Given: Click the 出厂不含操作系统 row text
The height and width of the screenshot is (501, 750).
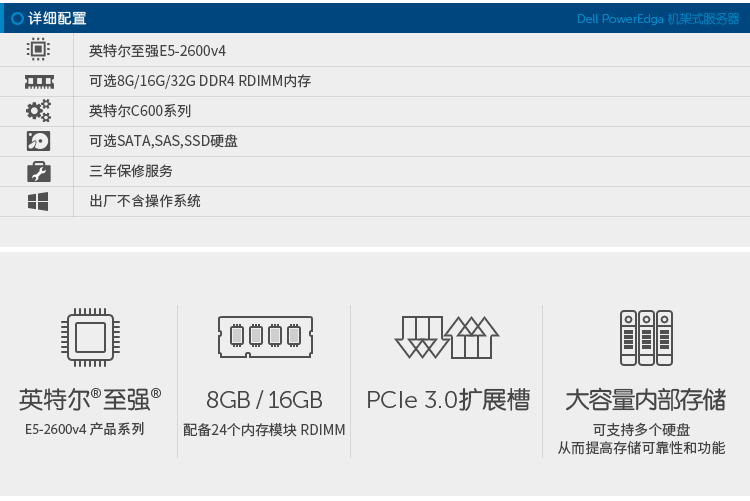Looking at the screenshot, I should coord(145,201).
